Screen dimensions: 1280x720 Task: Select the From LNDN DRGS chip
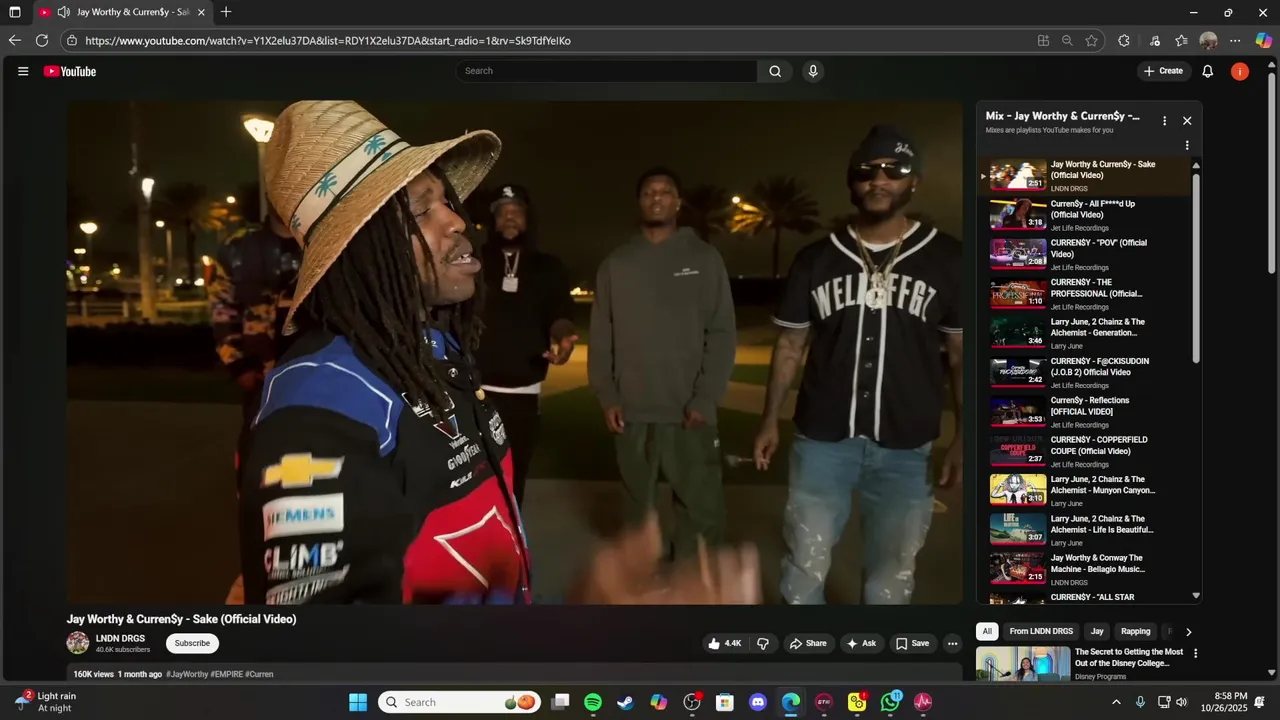pyautogui.click(x=1041, y=631)
